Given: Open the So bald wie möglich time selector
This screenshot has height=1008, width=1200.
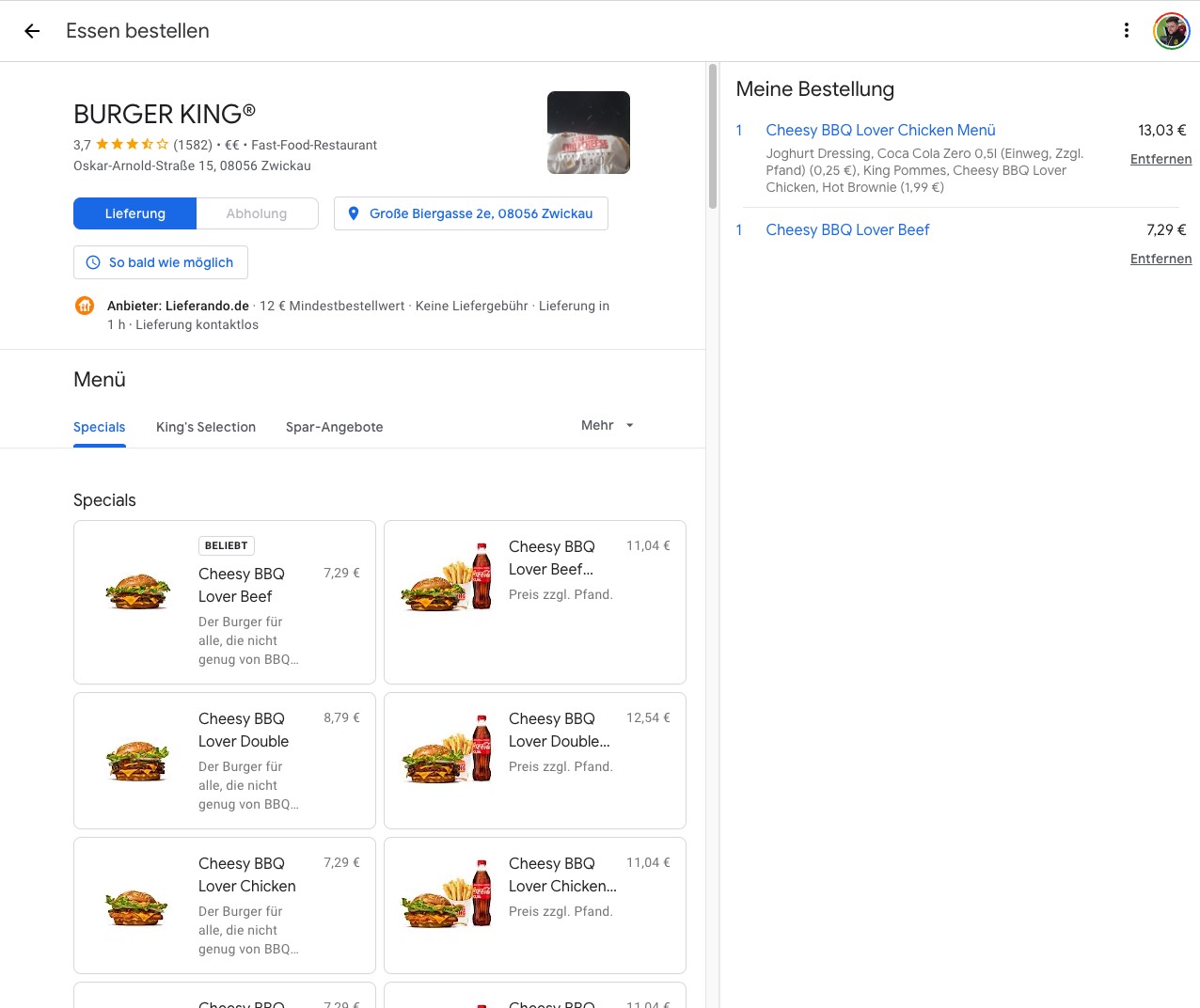Looking at the screenshot, I should [x=161, y=262].
